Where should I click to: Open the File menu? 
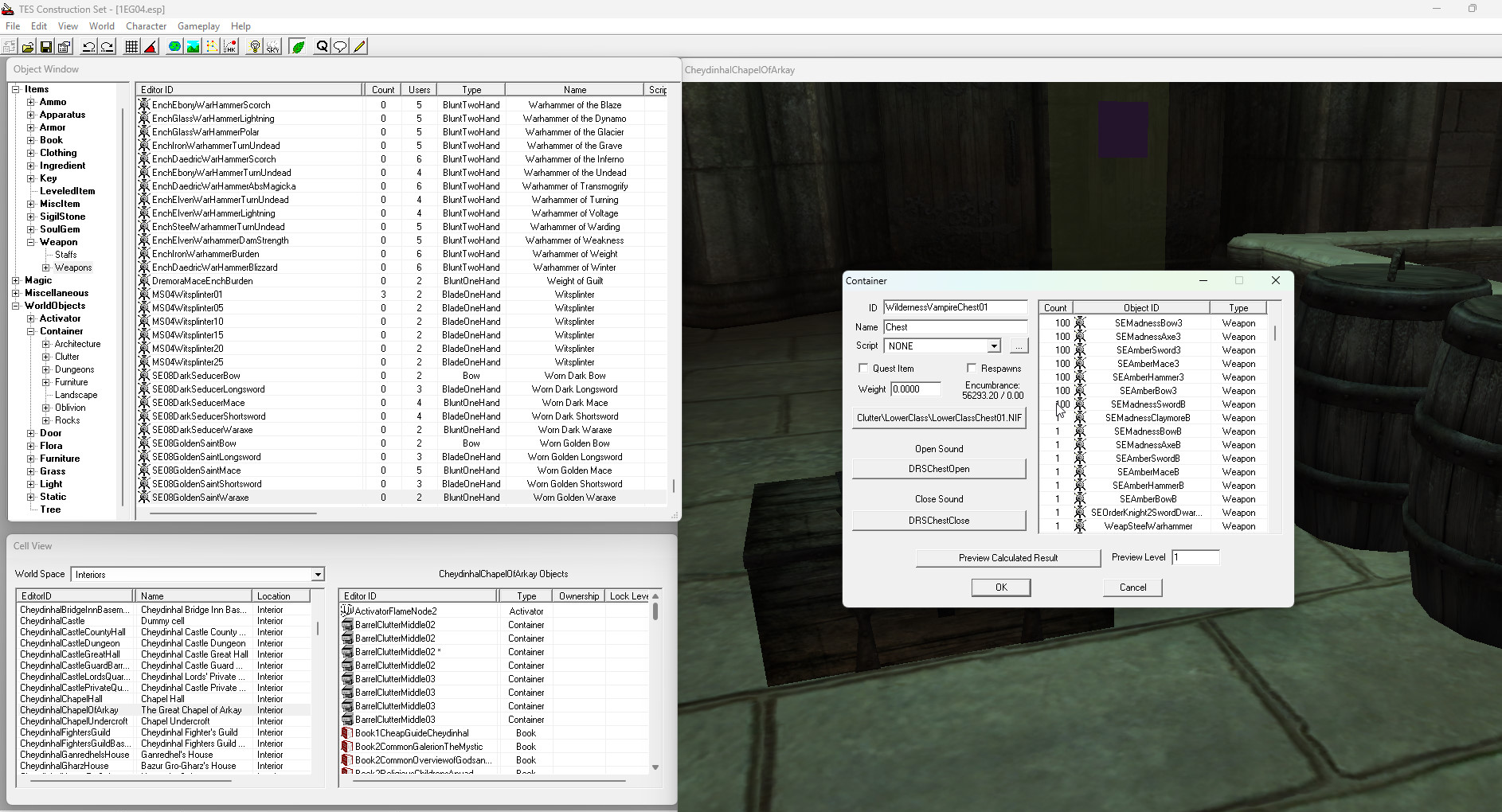[13, 26]
